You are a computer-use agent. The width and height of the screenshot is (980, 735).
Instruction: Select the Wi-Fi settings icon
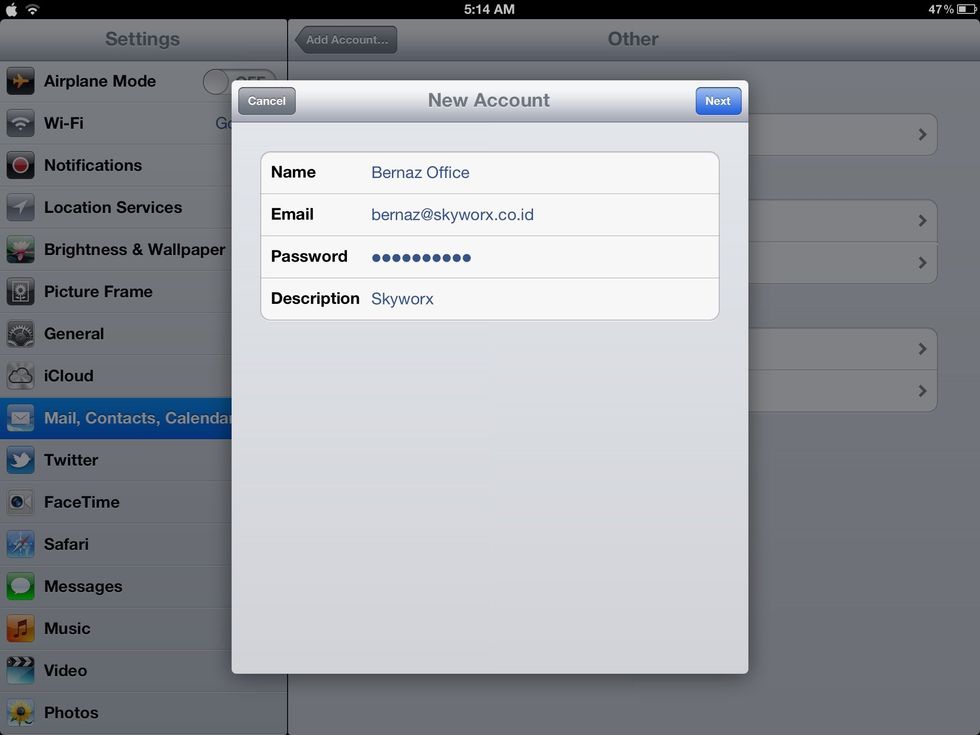tap(20, 123)
